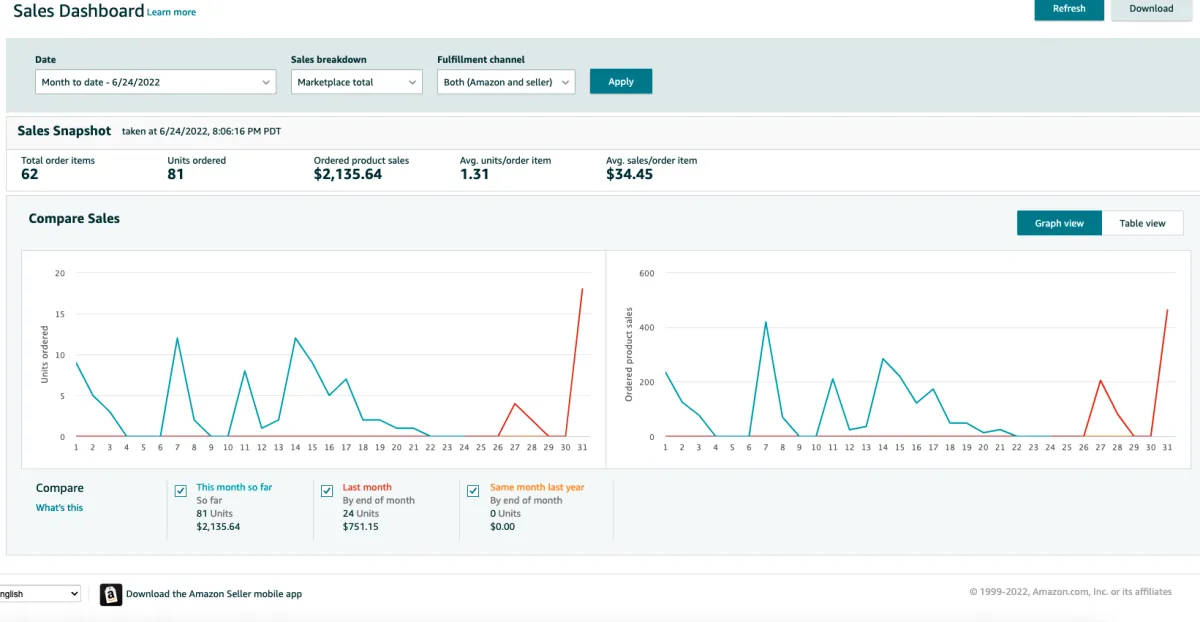1200x622 pixels.
Task: Click the Compare Sales heading
Action: tap(74, 218)
